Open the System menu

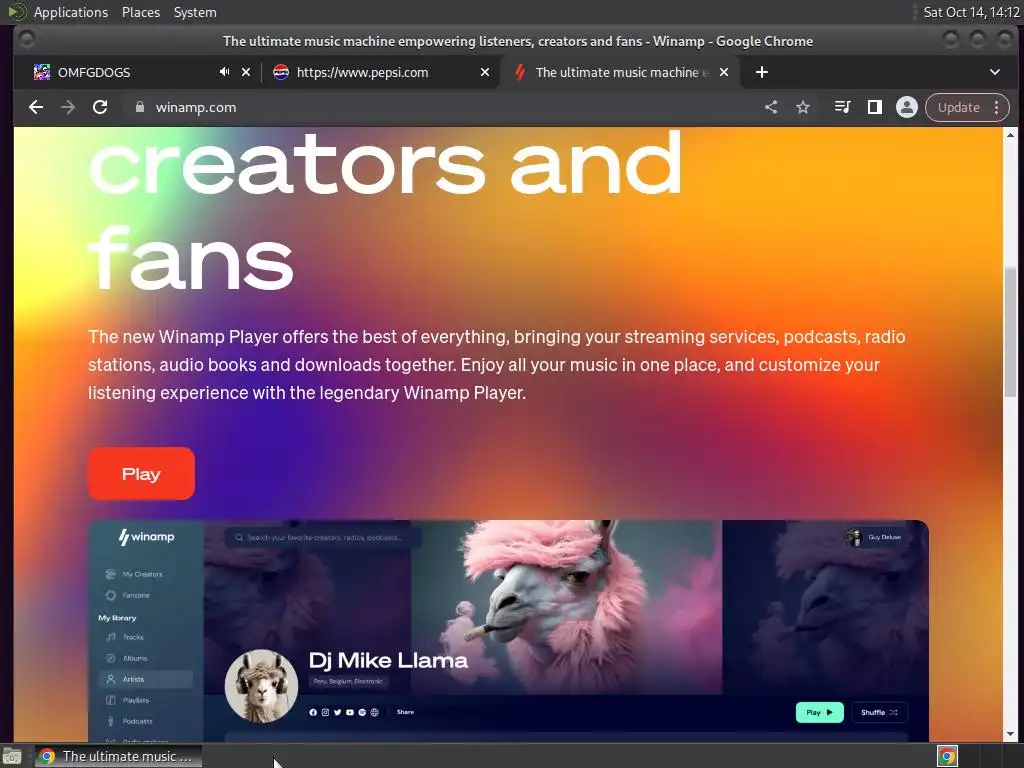[195, 12]
